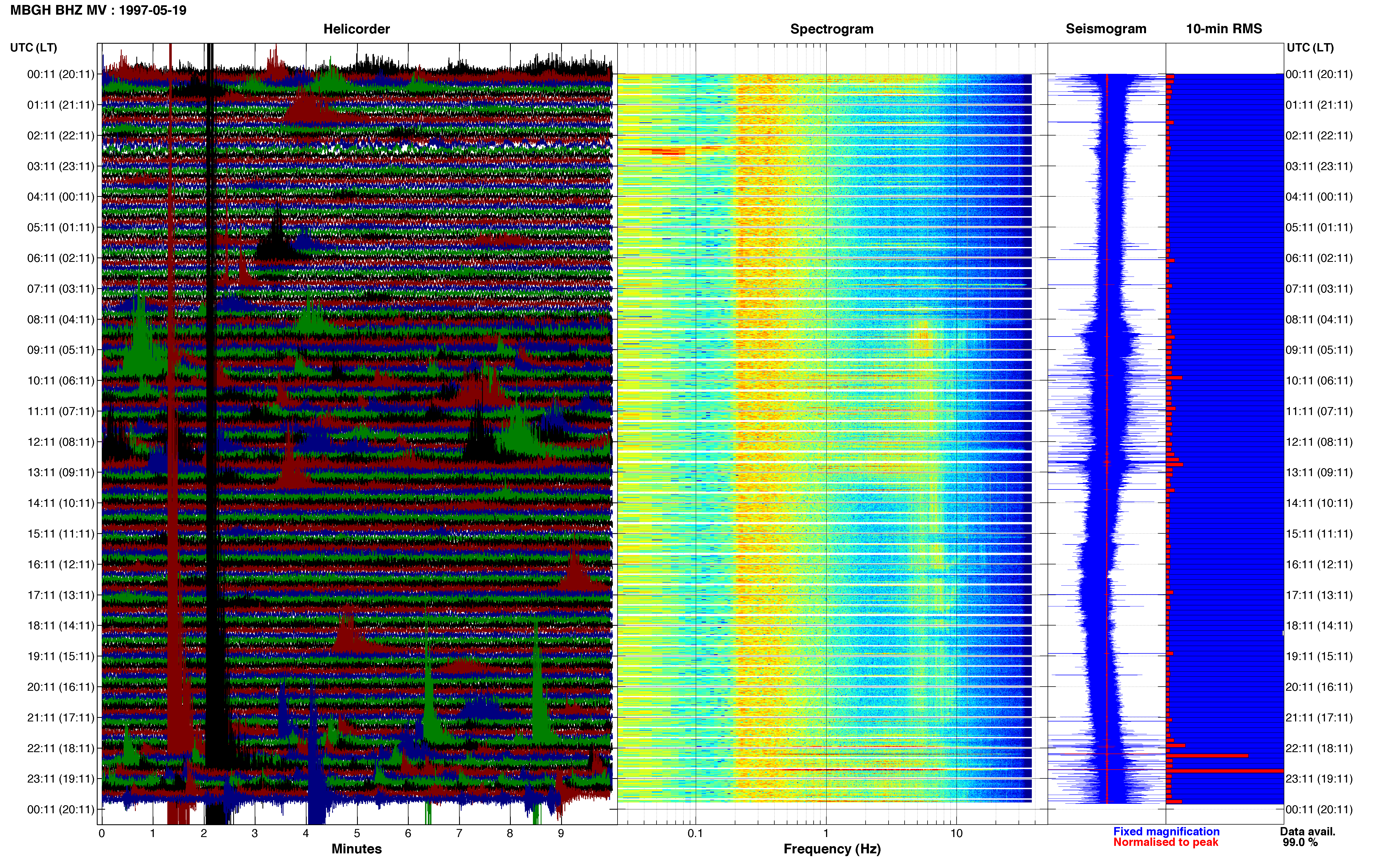Click the 'Minutes' x-axis label
Screen dimensions: 1388x868
point(356,849)
